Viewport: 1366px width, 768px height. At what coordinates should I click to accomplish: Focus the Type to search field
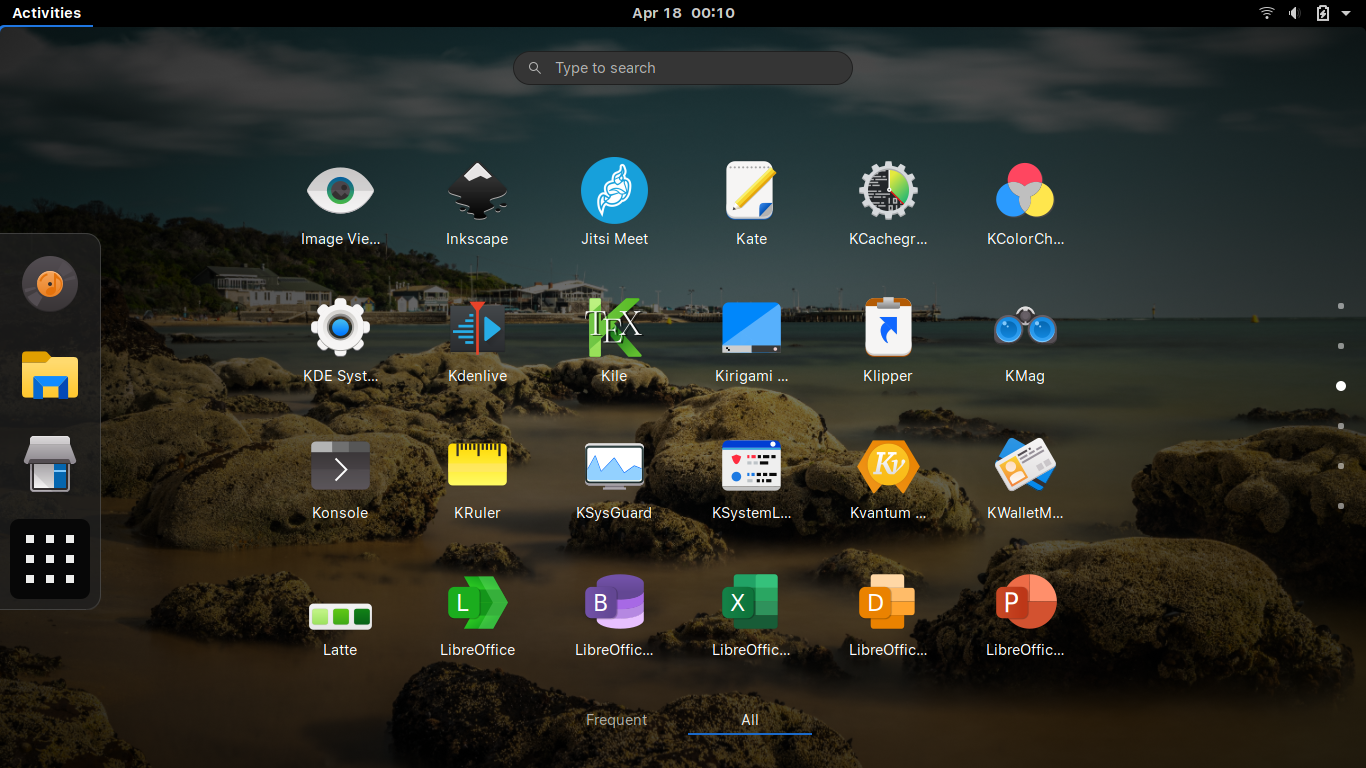coord(683,68)
